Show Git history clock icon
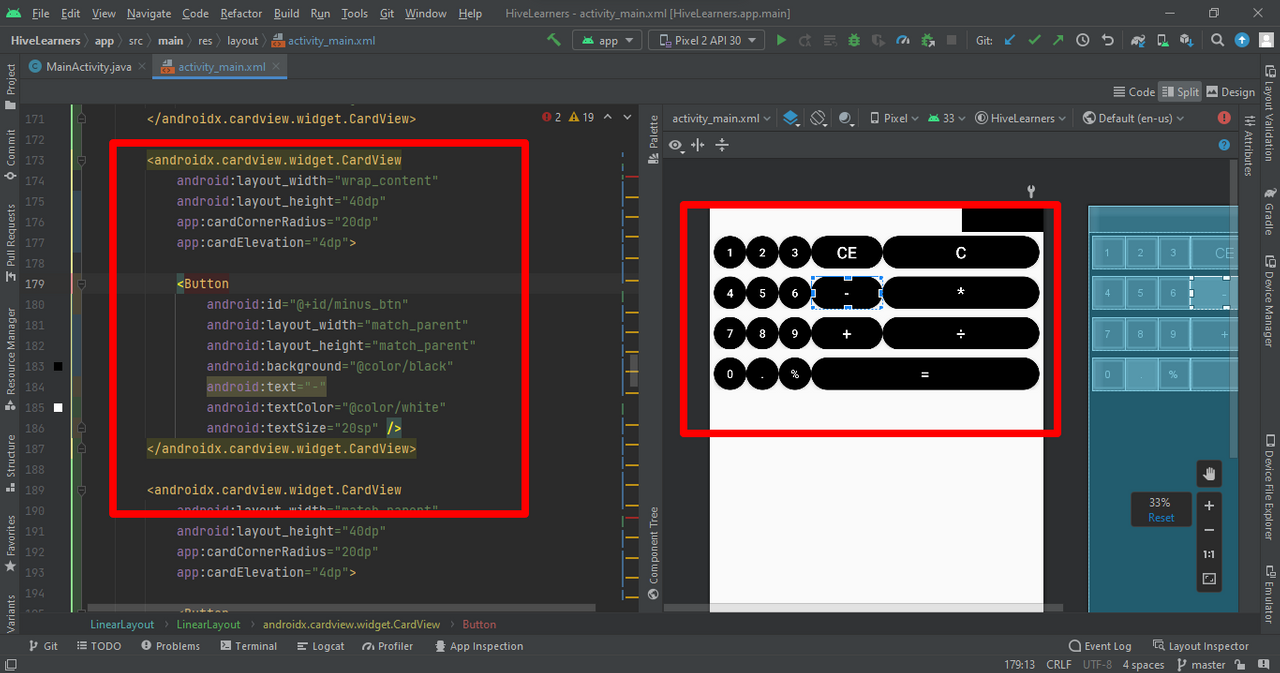The height and width of the screenshot is (673, 1280). 1083,41
